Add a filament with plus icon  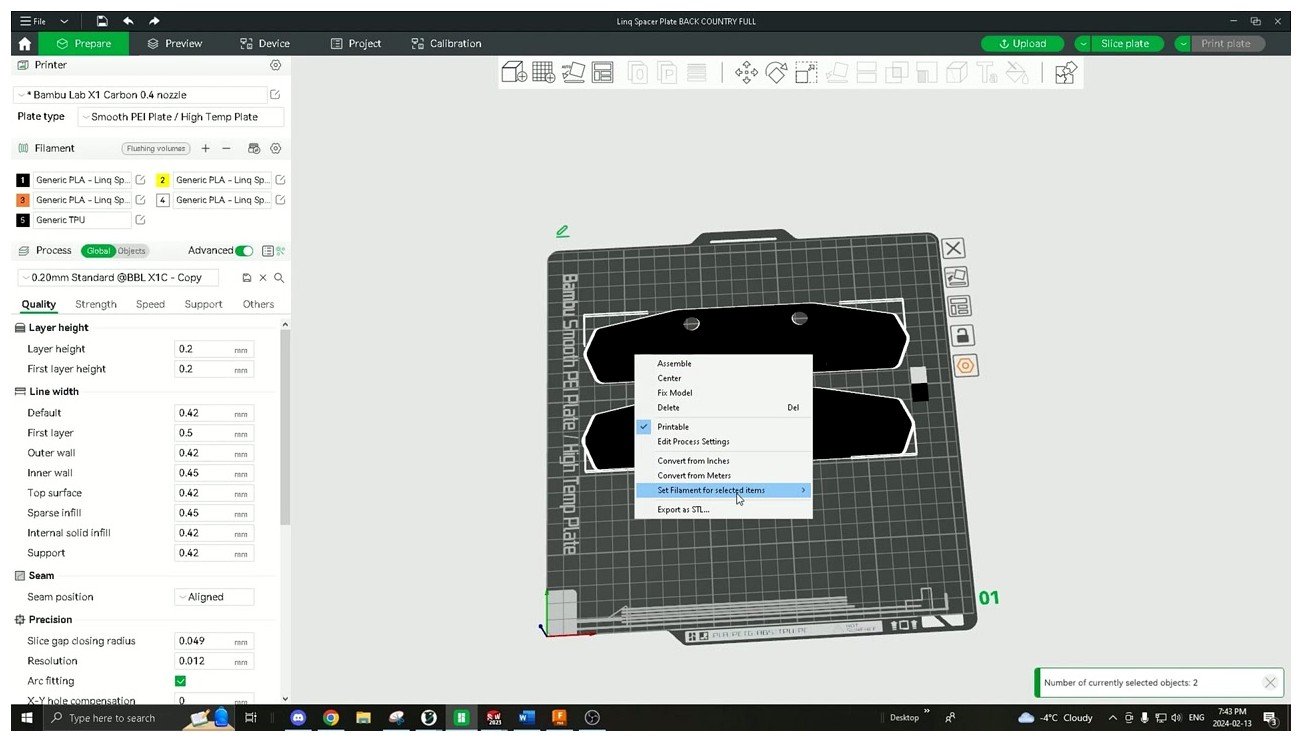[206, 148]
